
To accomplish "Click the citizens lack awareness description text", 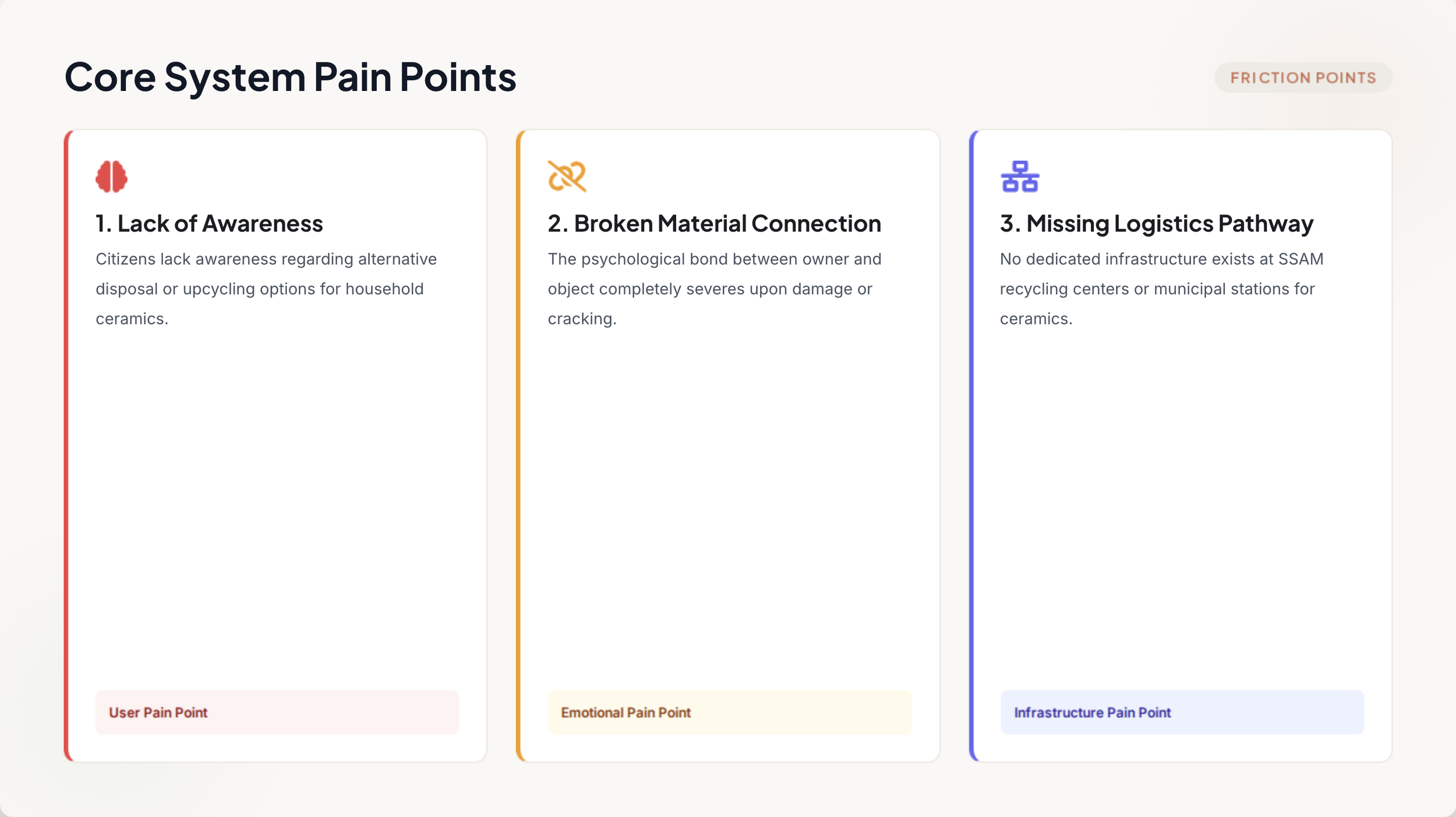I will (x=266, y=289).
